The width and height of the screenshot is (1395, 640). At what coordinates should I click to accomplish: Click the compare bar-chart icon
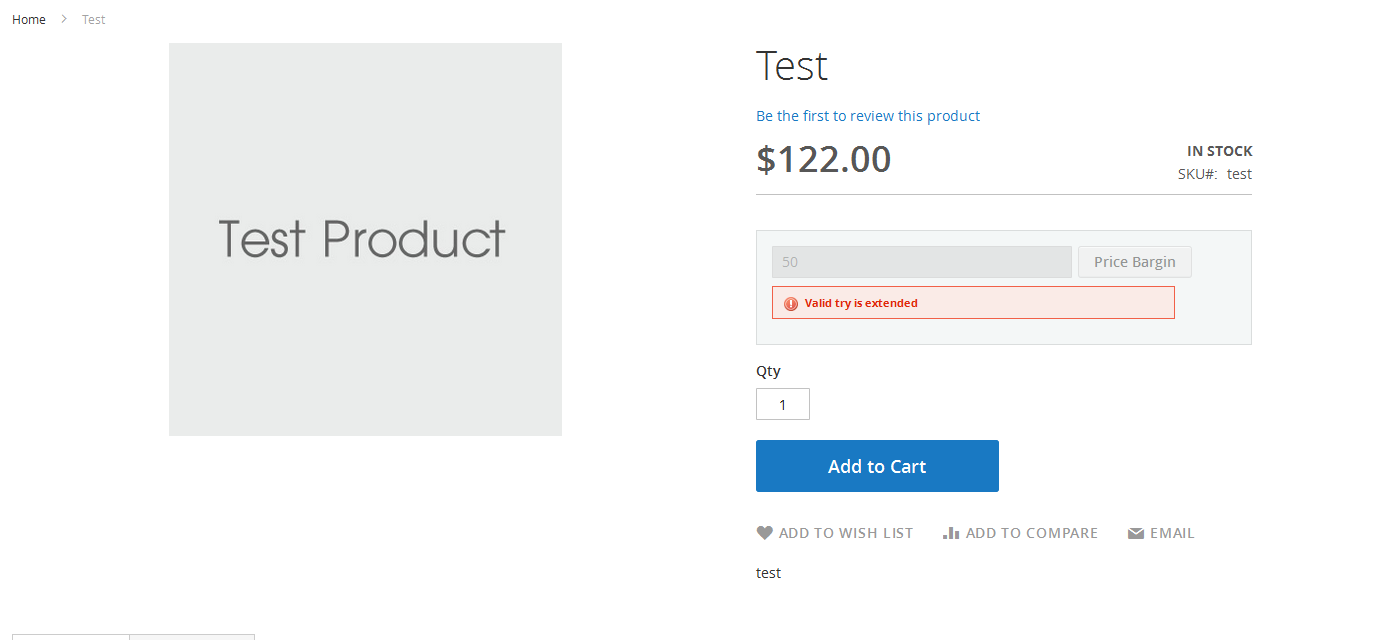(951, 533)
